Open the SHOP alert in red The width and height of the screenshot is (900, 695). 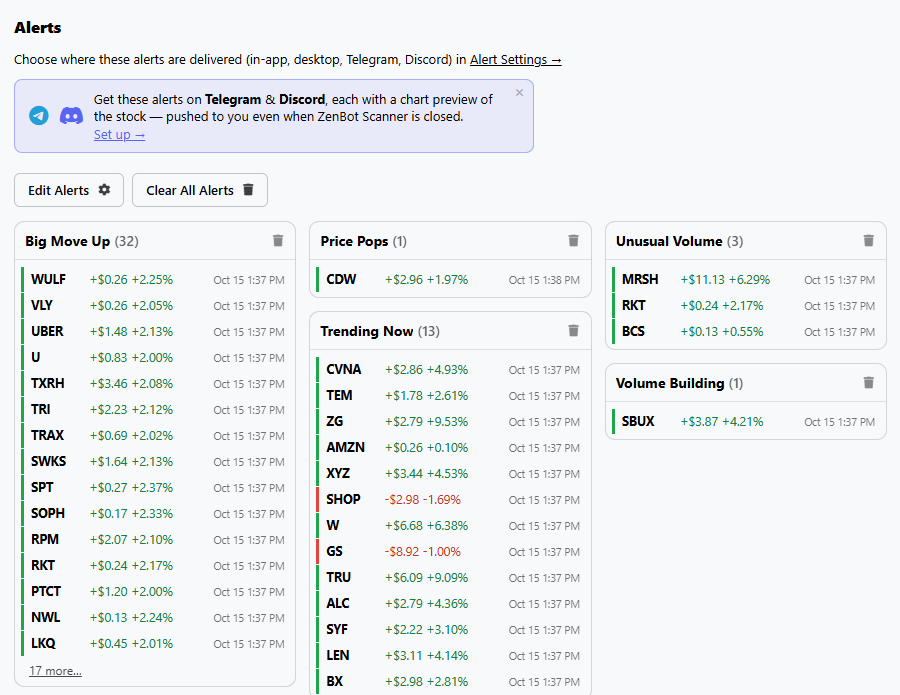tap(451, 499)
